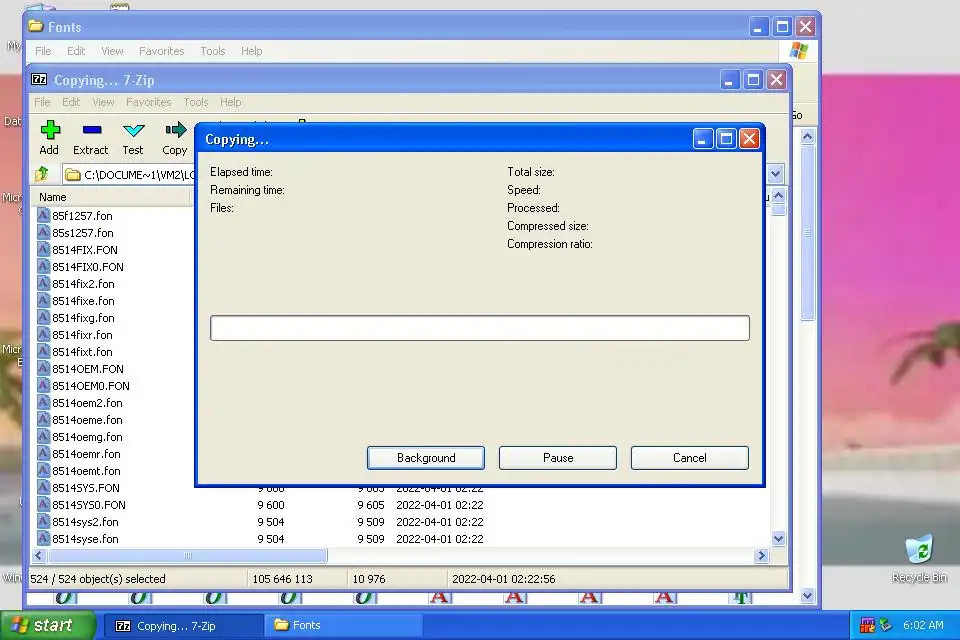Select file 8514SYS.FON
The image size is (960, 640).
pyautogui.click(x=86, y=488)
